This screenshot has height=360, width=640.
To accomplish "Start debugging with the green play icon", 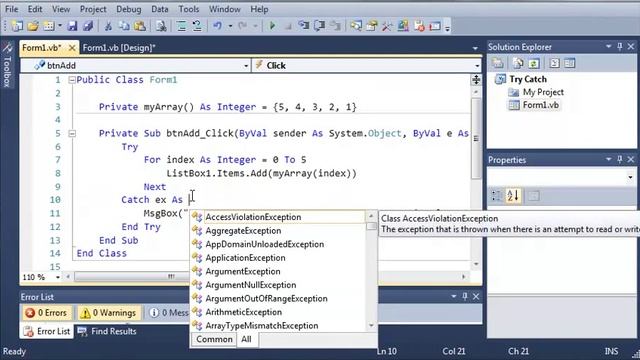I will coord(272,26).
